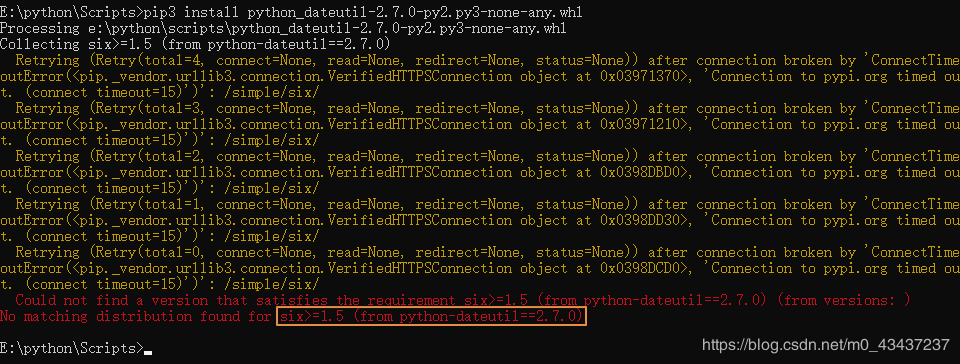Click the "Could not find a version" error line
This screenshot has height=364, width=960.
[463, 300]
